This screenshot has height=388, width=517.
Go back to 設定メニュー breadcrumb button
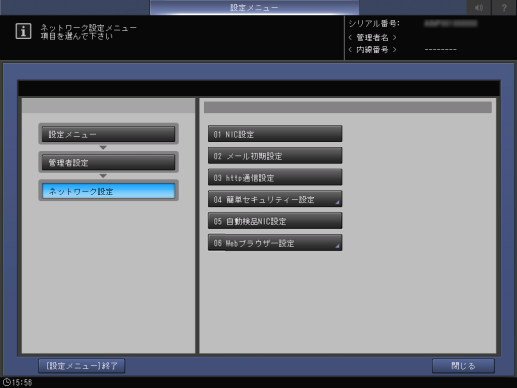108,134
